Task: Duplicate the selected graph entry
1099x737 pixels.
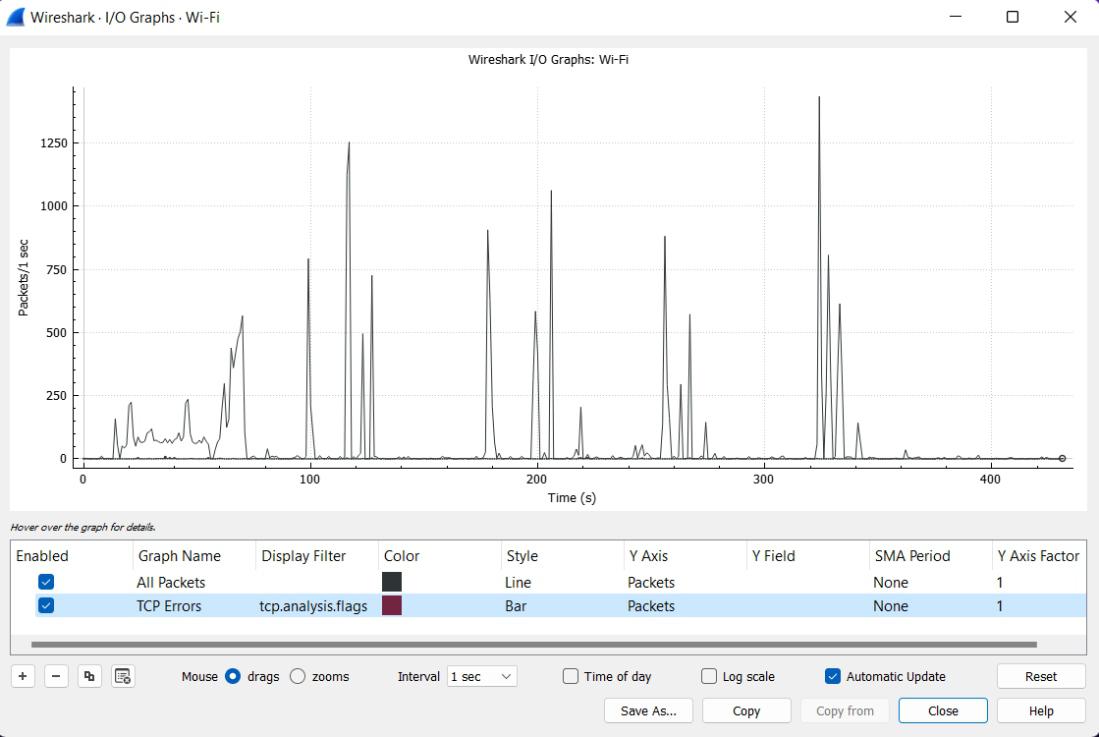Action: click(x=90, y=676)
